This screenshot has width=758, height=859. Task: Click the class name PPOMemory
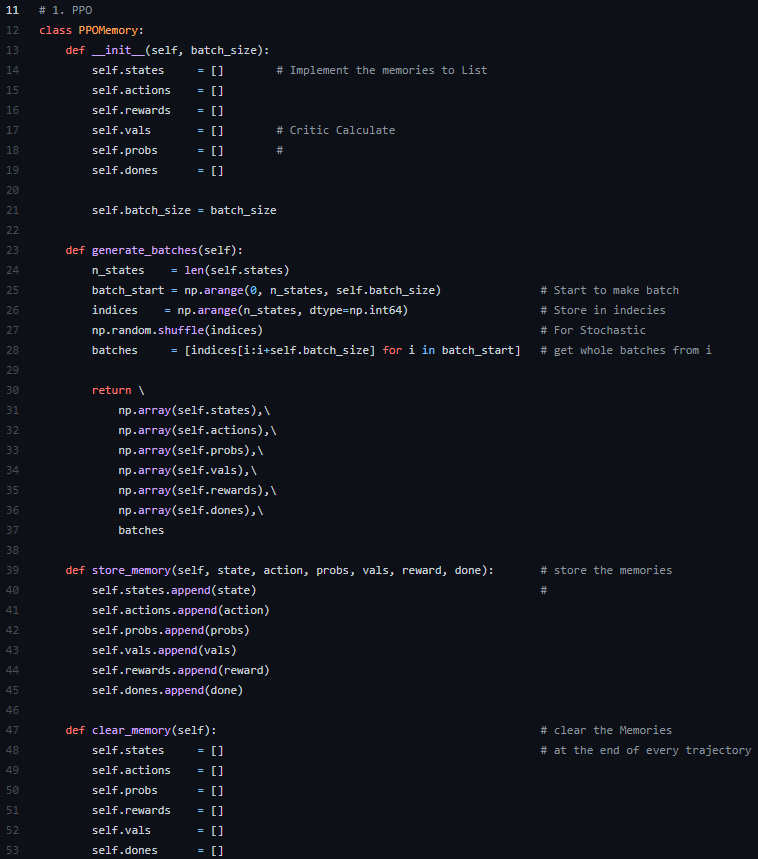click(x=108, y=30)
